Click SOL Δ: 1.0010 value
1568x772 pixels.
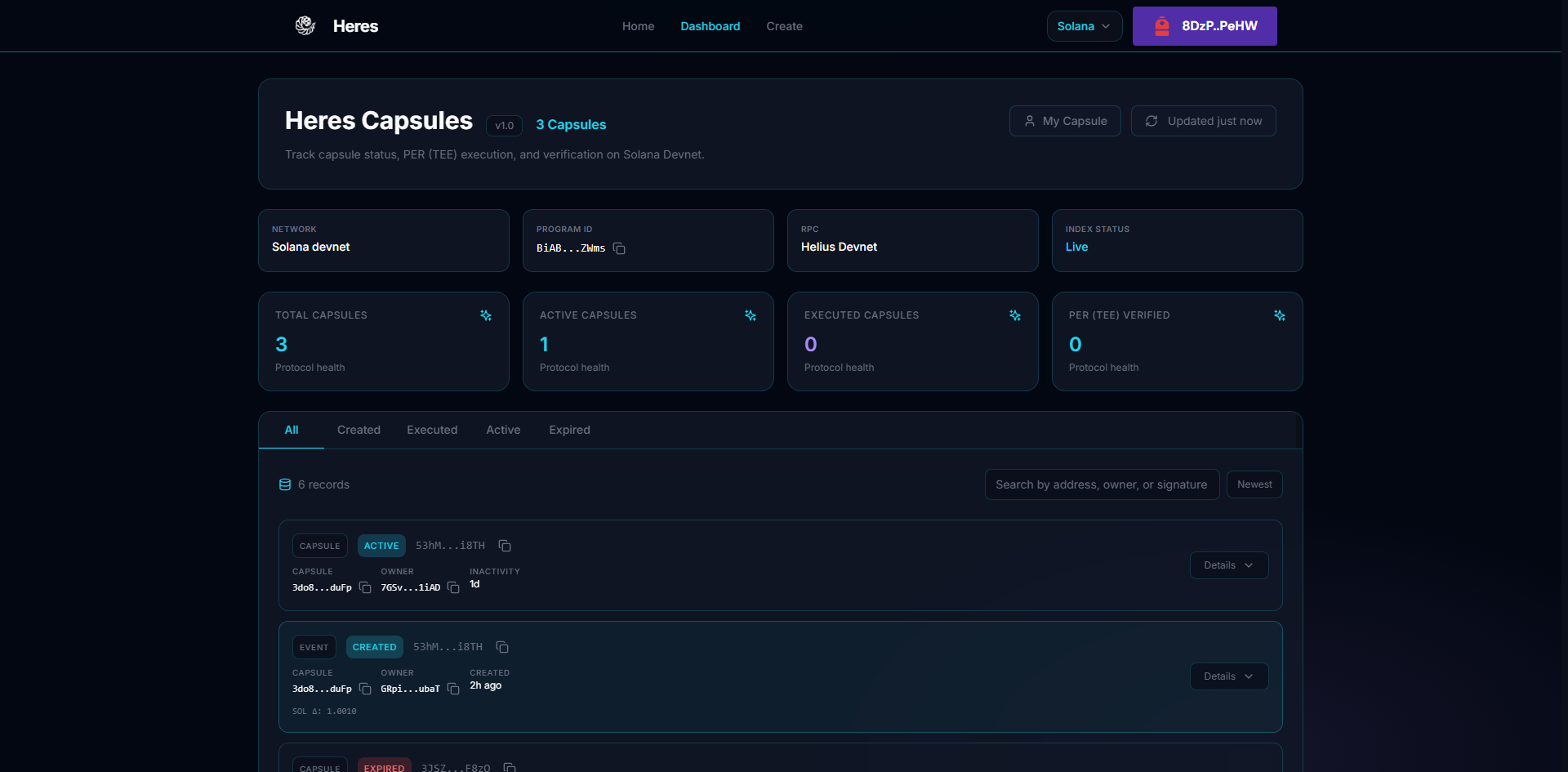[x=324, y=712]
